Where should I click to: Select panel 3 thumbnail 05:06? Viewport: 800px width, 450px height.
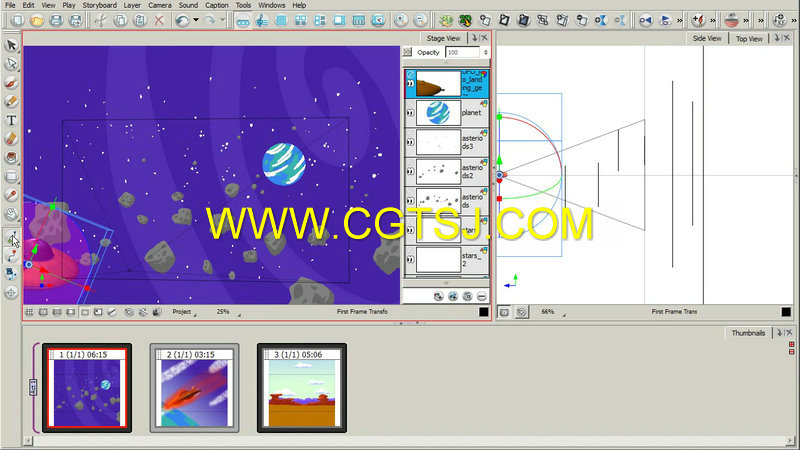(x=302, y=388)
